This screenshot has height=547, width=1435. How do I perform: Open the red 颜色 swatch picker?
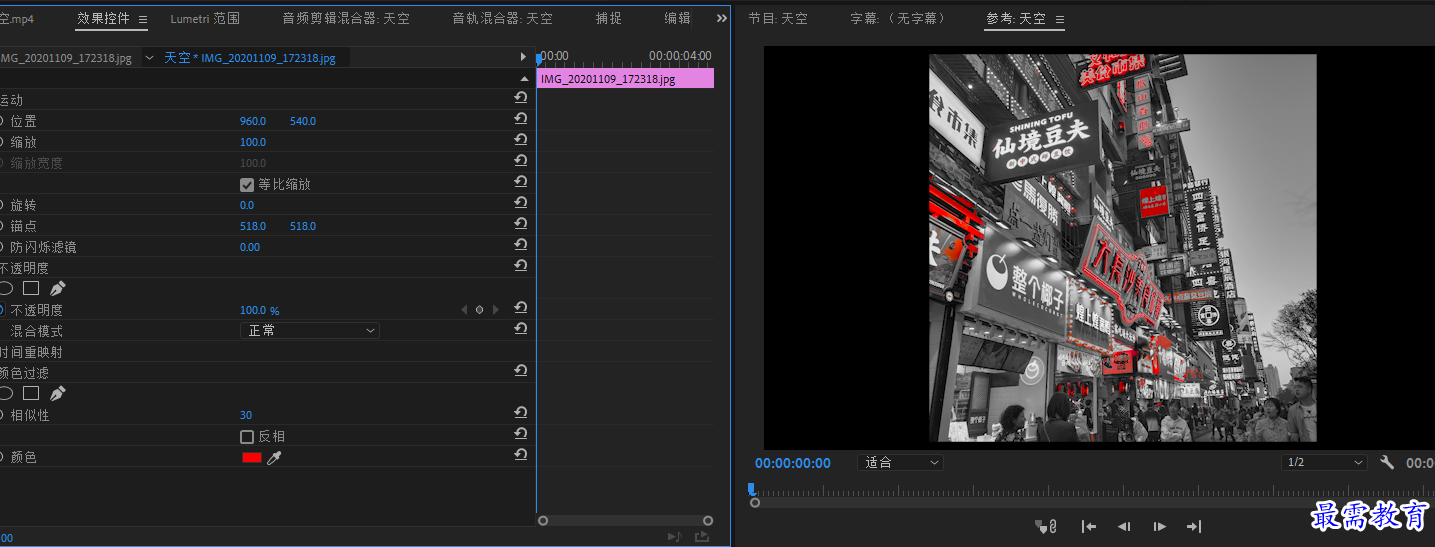[251, 457]
